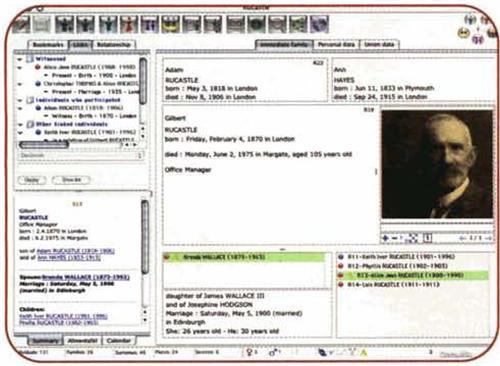Click the green icon near the toolbar's end
Image resolution: width=500 pixels, height=366 pixels.
(298, 24)
